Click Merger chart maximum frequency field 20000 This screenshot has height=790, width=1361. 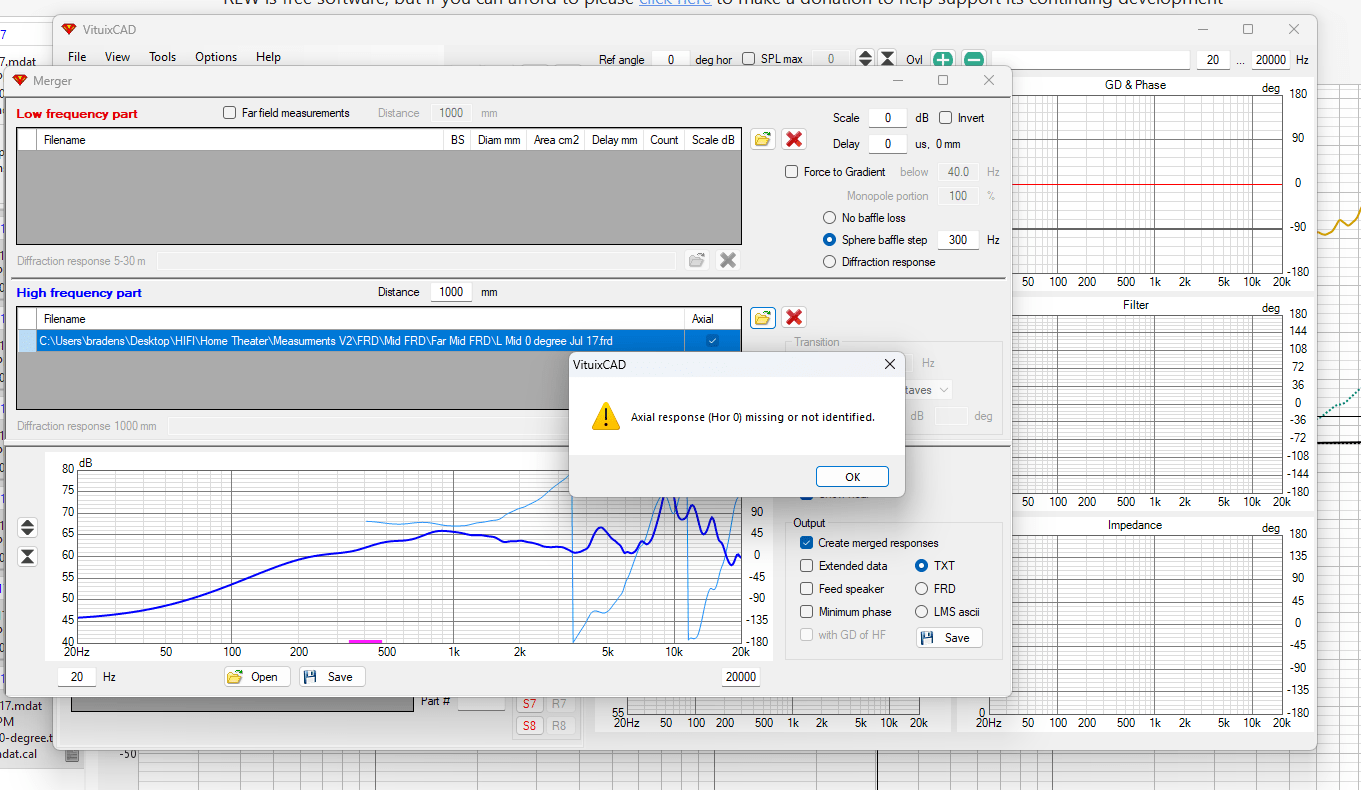pos(741,677)
